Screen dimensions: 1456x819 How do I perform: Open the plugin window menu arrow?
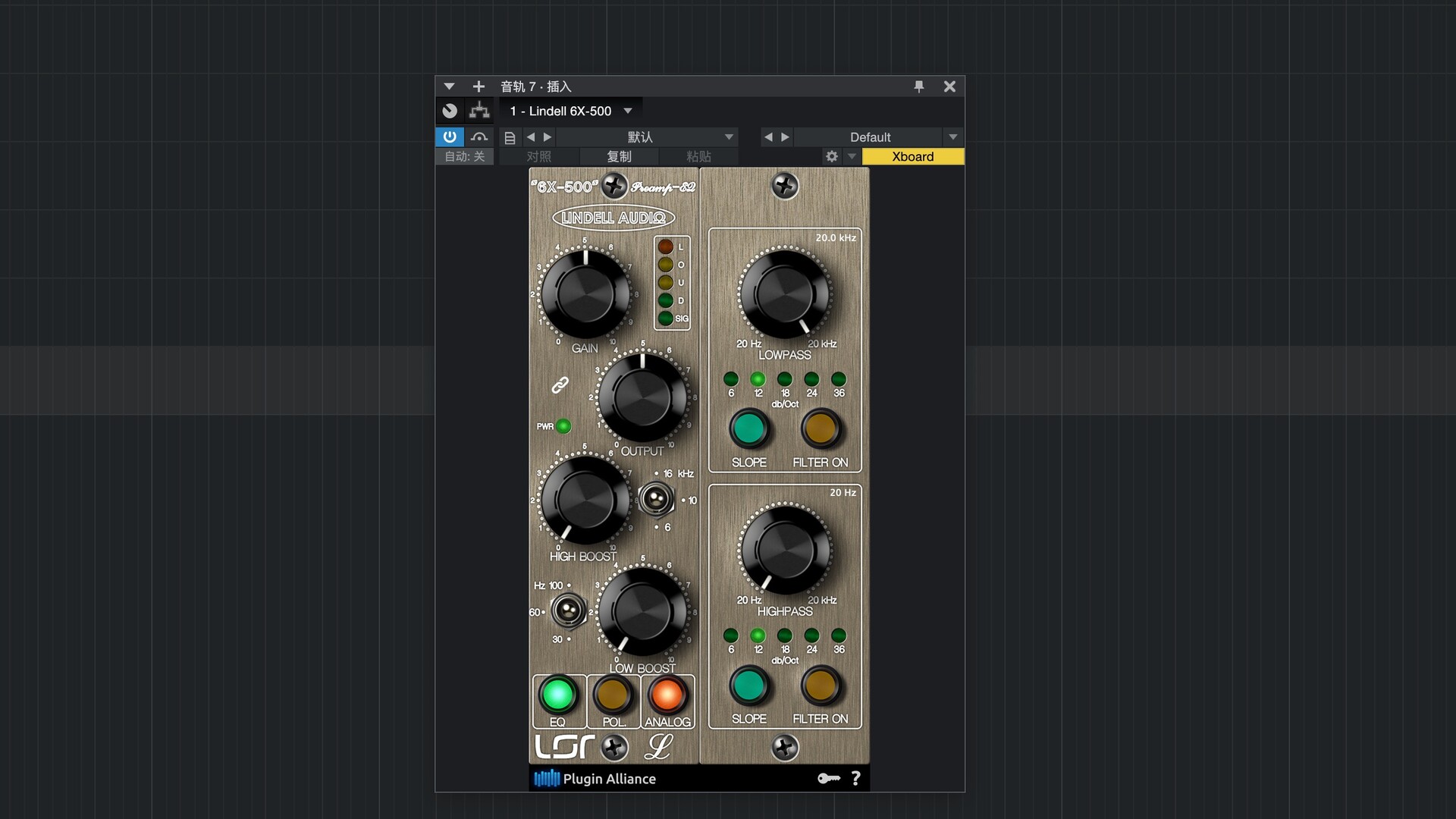click(x=449, y=86)
